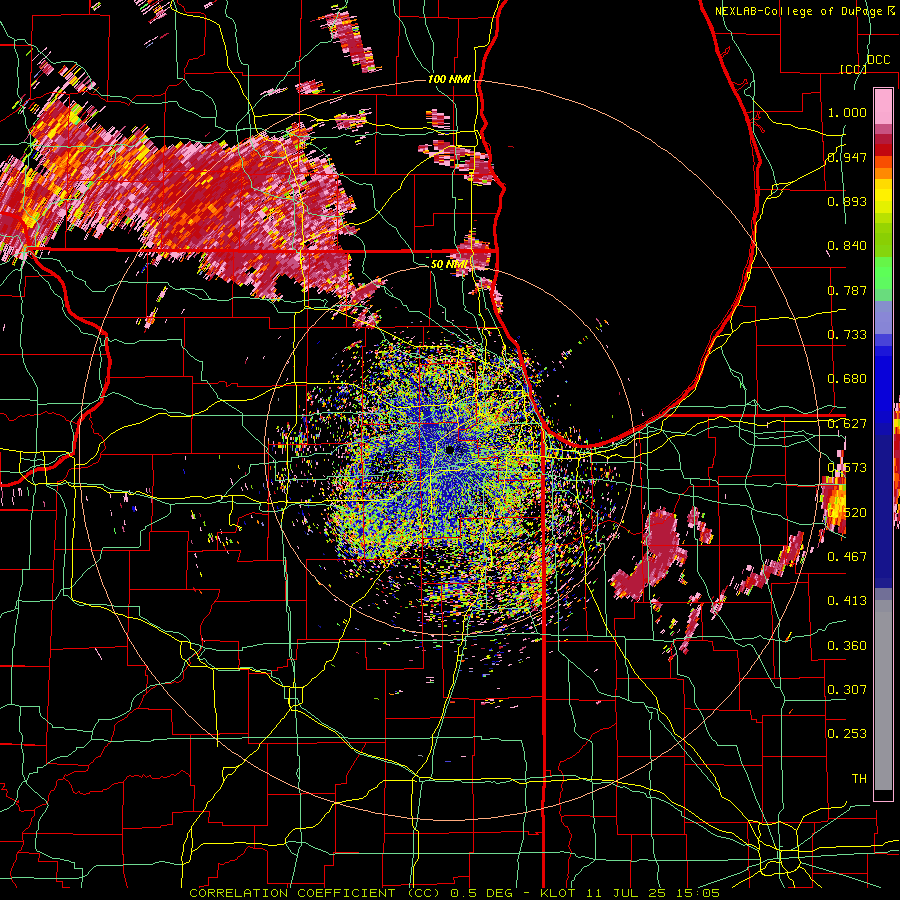Click the 0.947 legend value

tap(847, 157)
